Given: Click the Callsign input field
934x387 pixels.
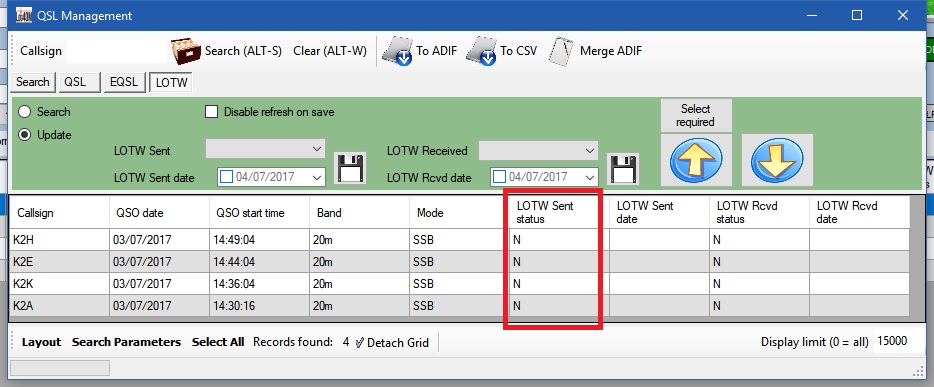Looking at the screenshot, I should click(117, 51).
